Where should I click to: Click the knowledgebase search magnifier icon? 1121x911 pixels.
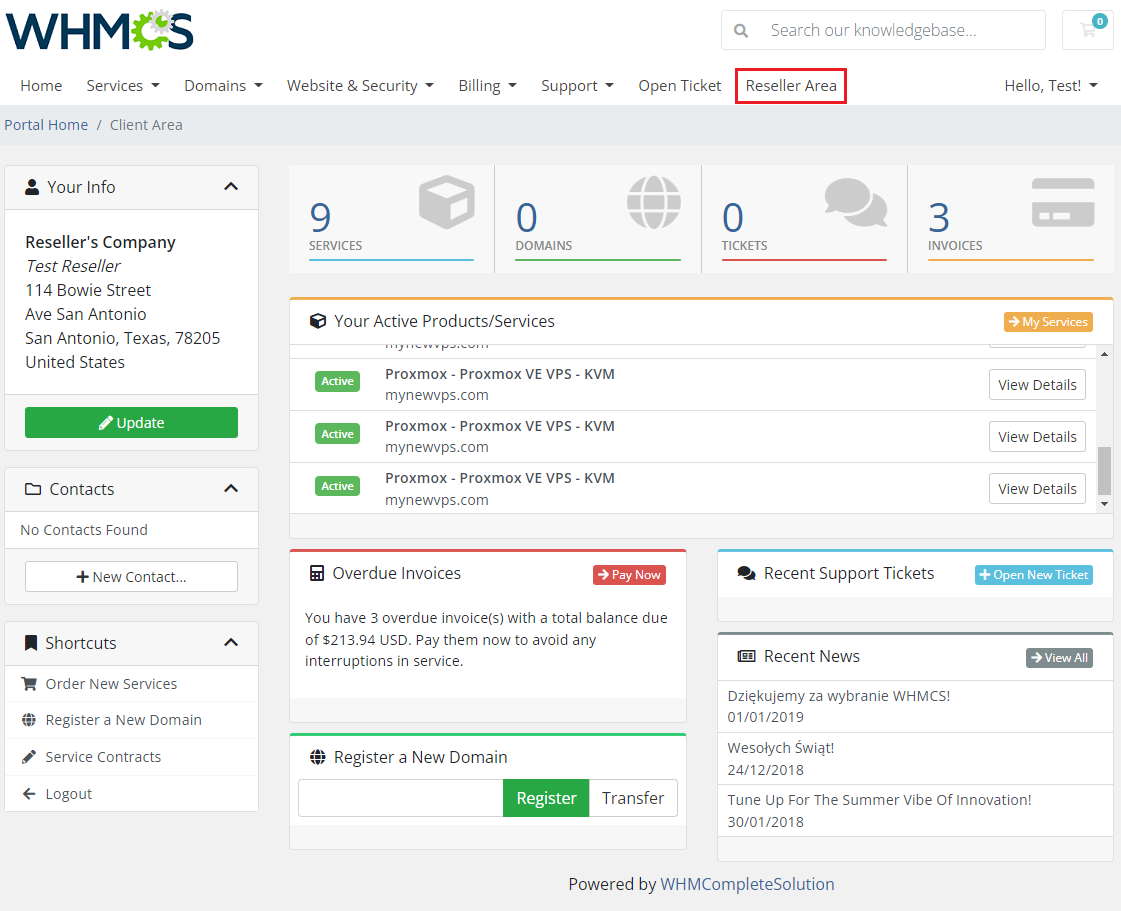741,31
